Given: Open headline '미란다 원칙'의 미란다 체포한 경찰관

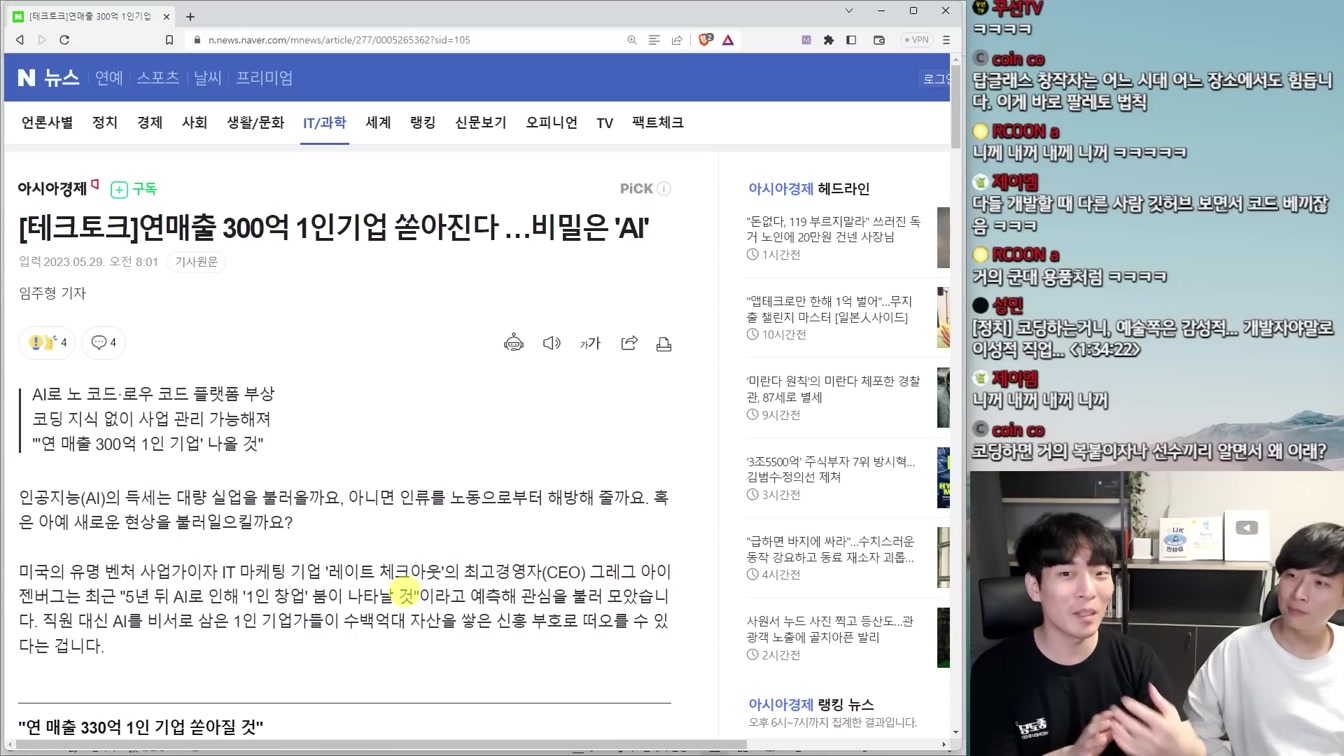Looking at the screenshot, I should click(x=833, y=389).
